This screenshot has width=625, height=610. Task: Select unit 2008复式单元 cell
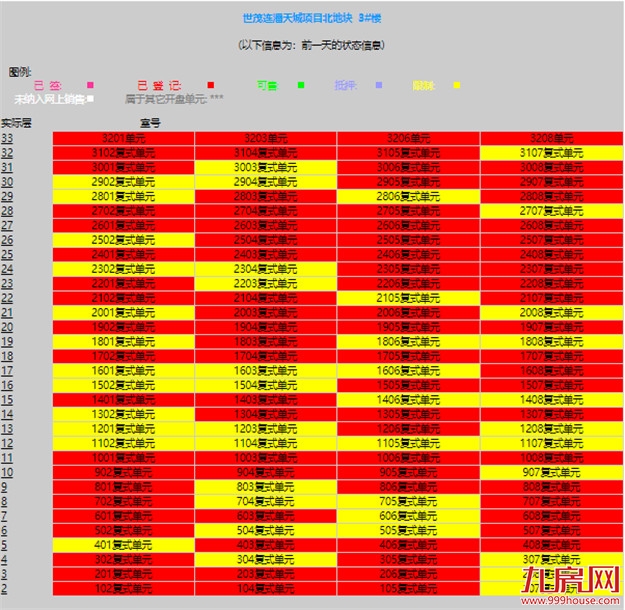pos(551,312)
